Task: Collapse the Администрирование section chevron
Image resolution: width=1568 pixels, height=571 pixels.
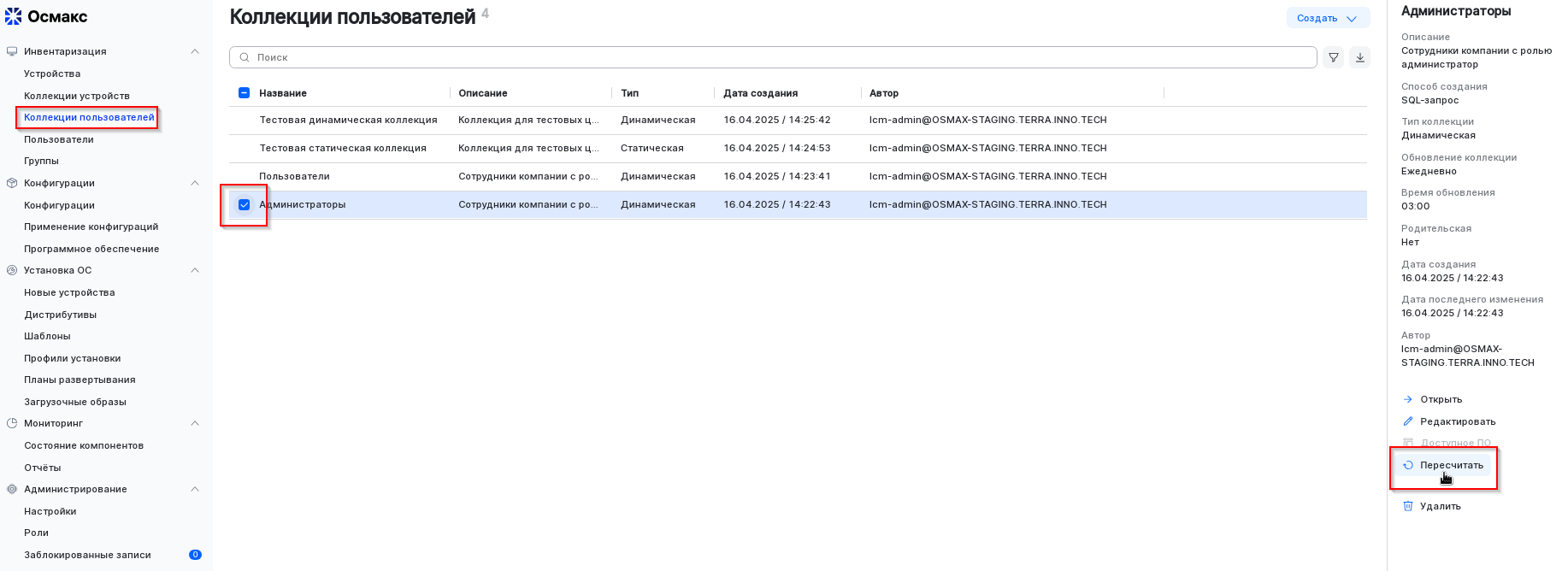Action: [x=195, y=489]
